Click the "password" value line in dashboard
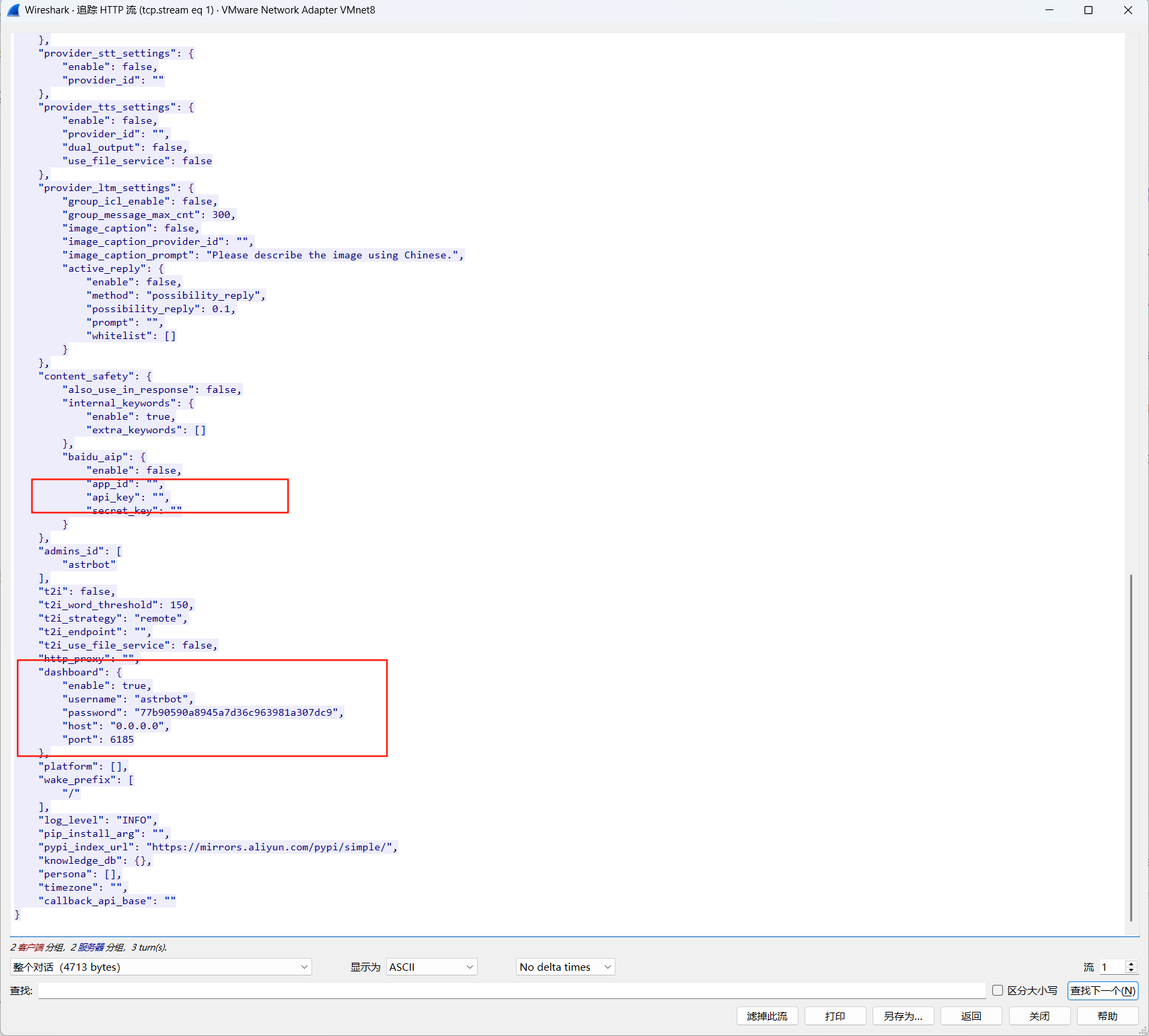1149x1036 pixels. pos(203,712)
